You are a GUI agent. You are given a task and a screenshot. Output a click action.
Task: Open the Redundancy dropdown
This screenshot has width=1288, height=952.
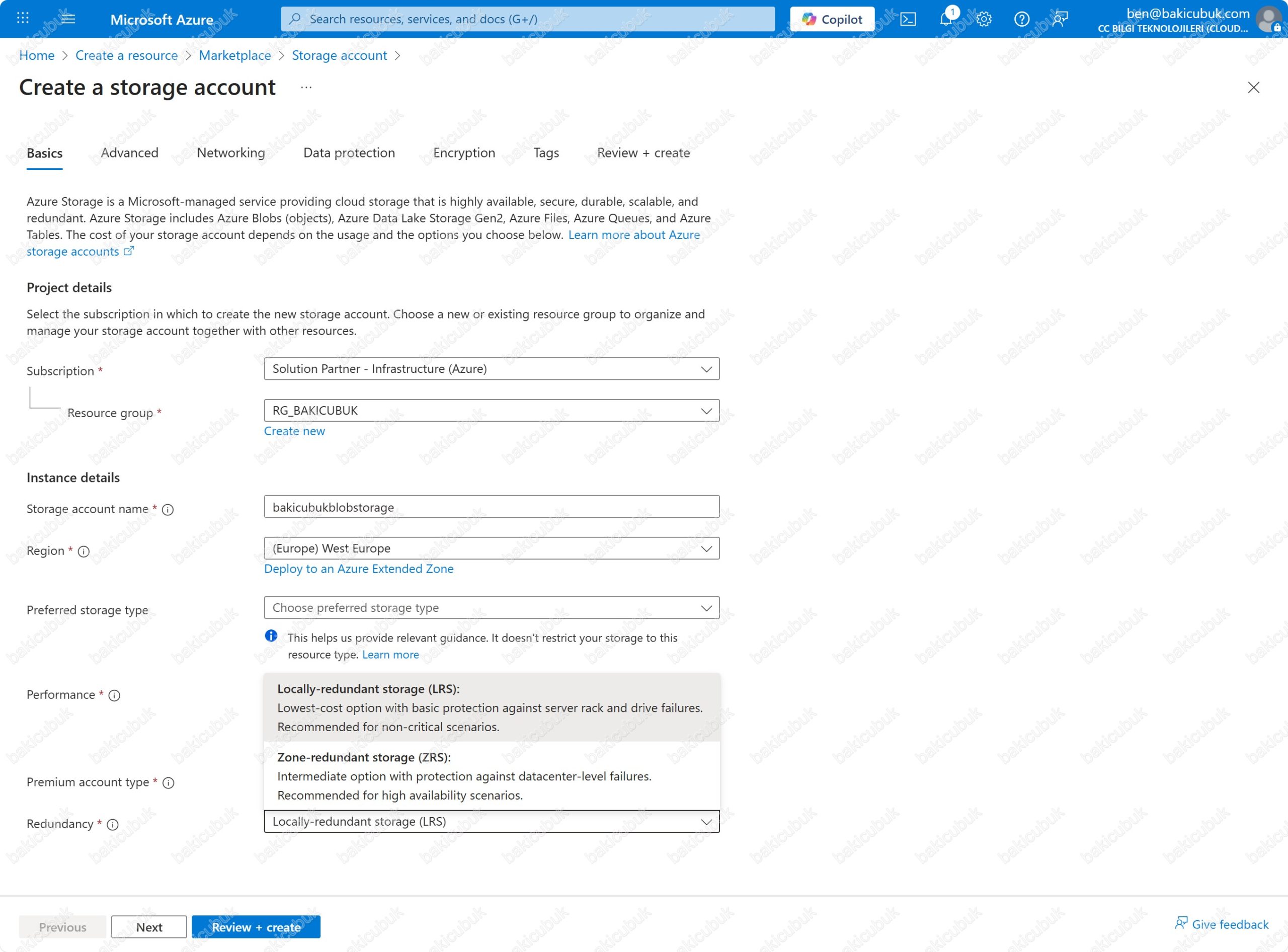tap(492, 821)
